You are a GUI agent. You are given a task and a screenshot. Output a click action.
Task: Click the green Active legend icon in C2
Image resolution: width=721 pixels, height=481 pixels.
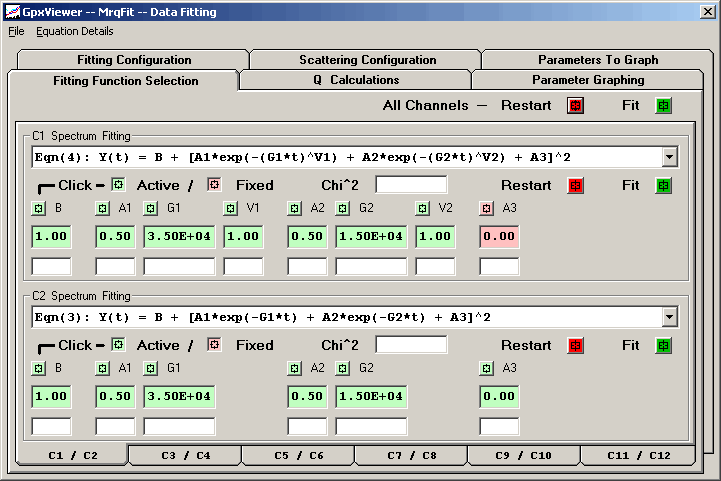pos(119,344)
